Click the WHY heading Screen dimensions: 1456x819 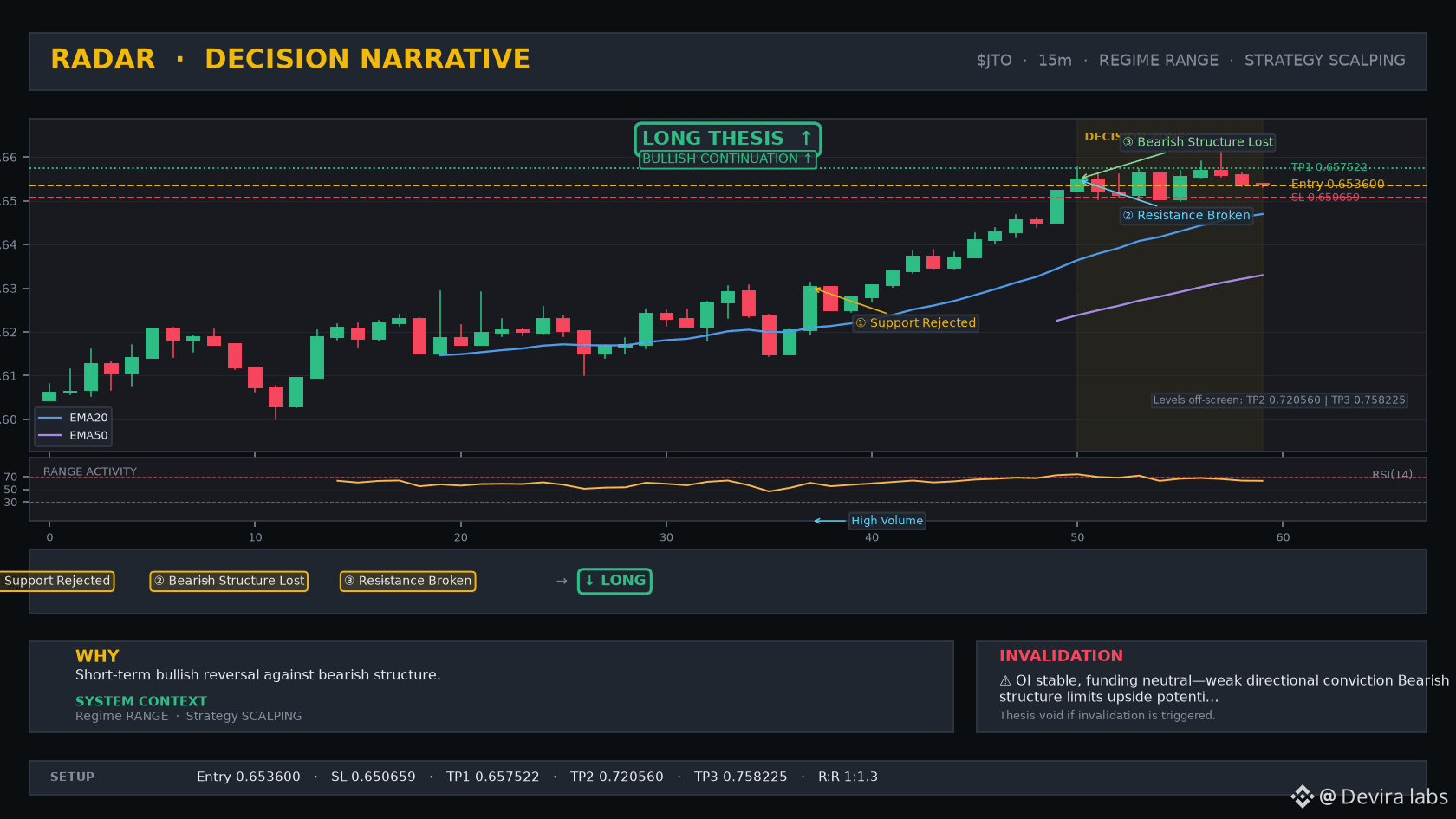[x=97, y=656]
